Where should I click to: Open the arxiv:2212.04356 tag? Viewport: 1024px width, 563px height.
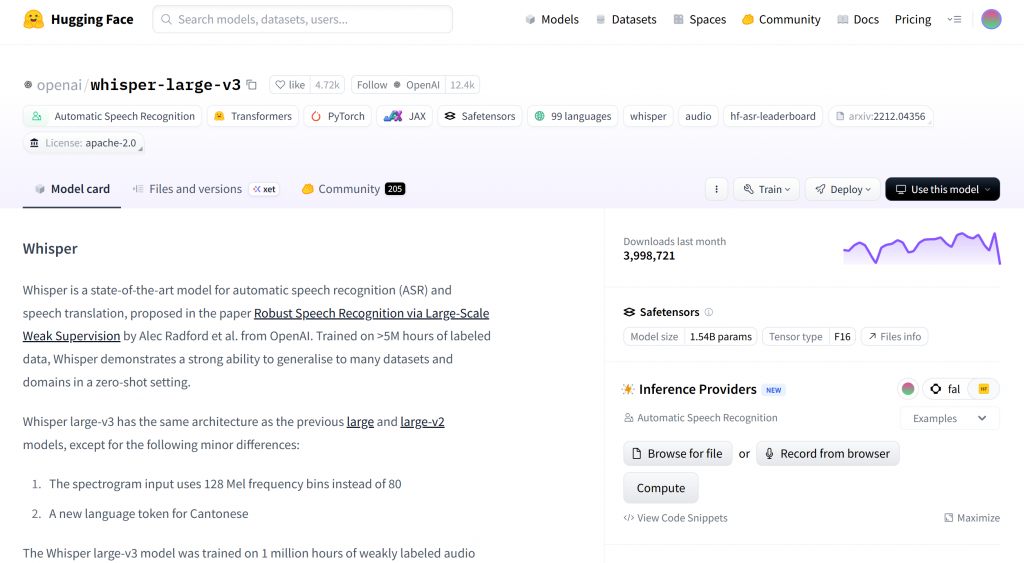pyautogui.click(x=880, y=116)
